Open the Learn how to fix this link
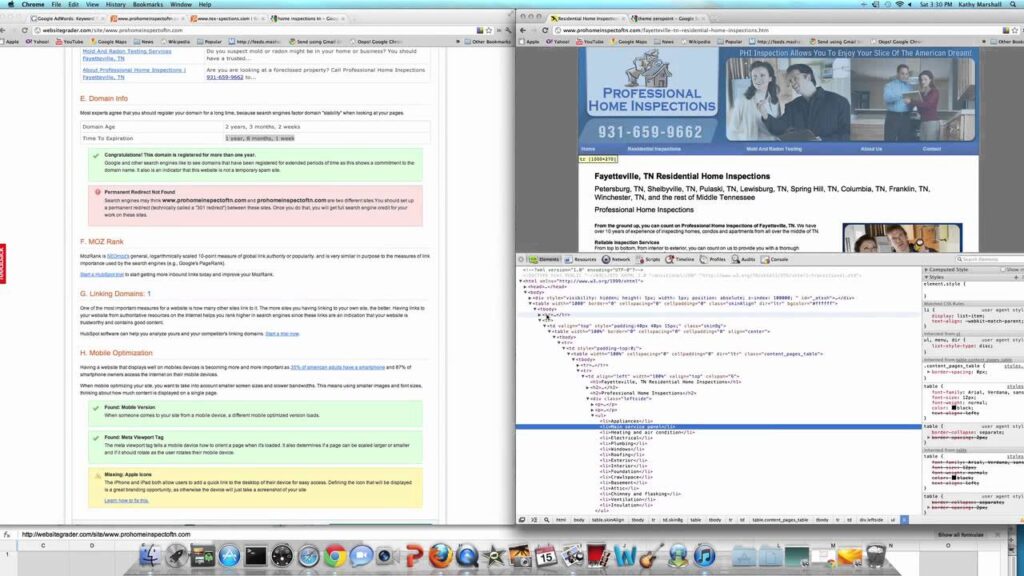The height and width of the screenshot is (576, 1024). [x=127, y=500]
